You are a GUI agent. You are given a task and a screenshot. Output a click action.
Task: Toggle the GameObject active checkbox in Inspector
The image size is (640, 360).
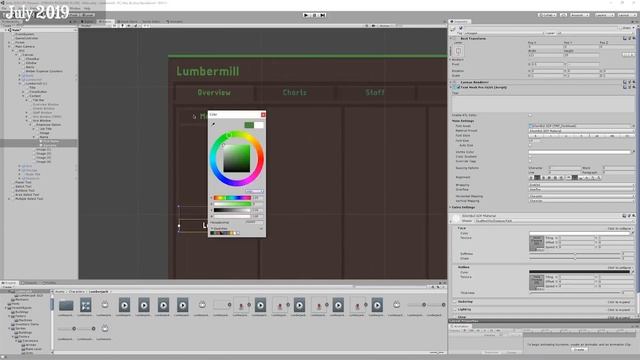click(460, 28)
